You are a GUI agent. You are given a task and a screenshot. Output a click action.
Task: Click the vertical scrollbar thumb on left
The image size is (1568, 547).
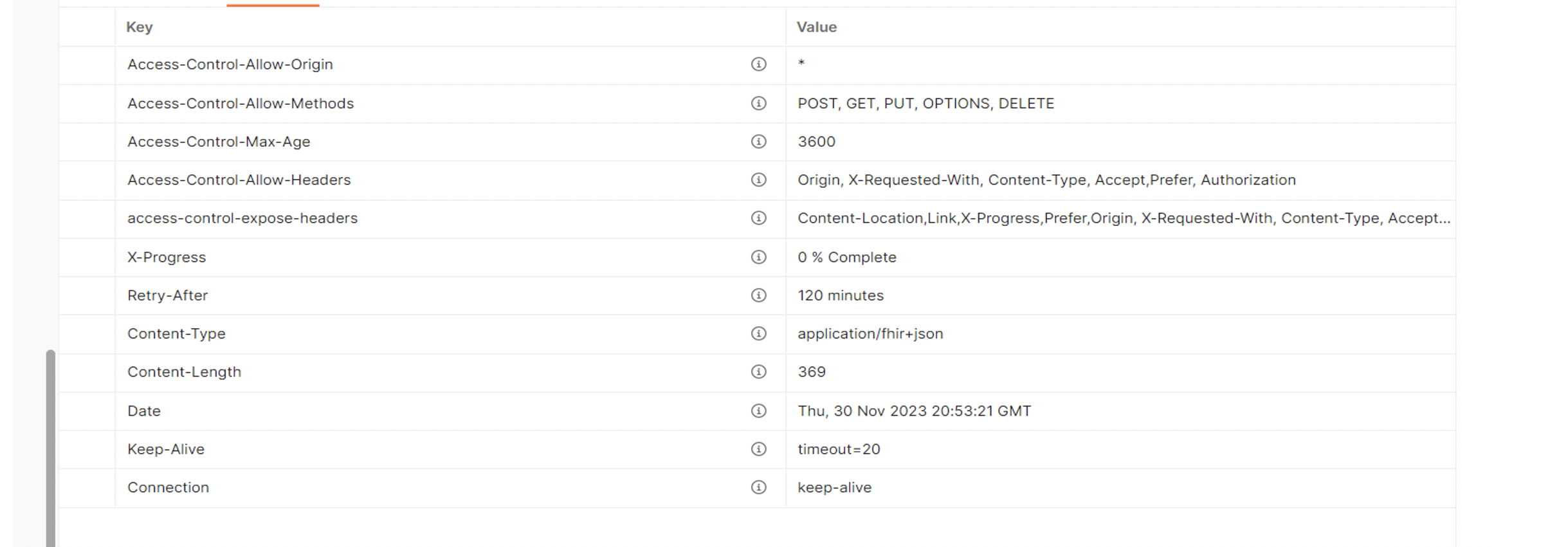pyautogui.click(x=50, y=448)
